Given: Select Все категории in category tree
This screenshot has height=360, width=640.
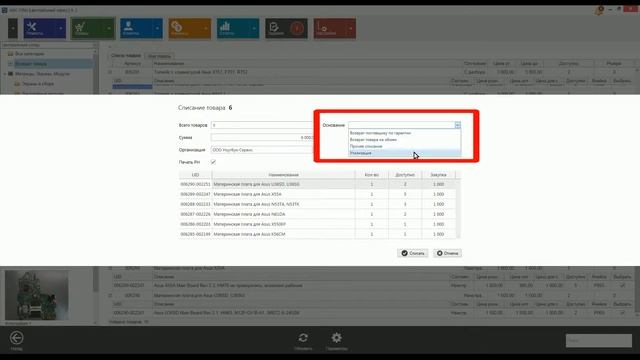Looking at the screenshot, I should click(30, 53).
